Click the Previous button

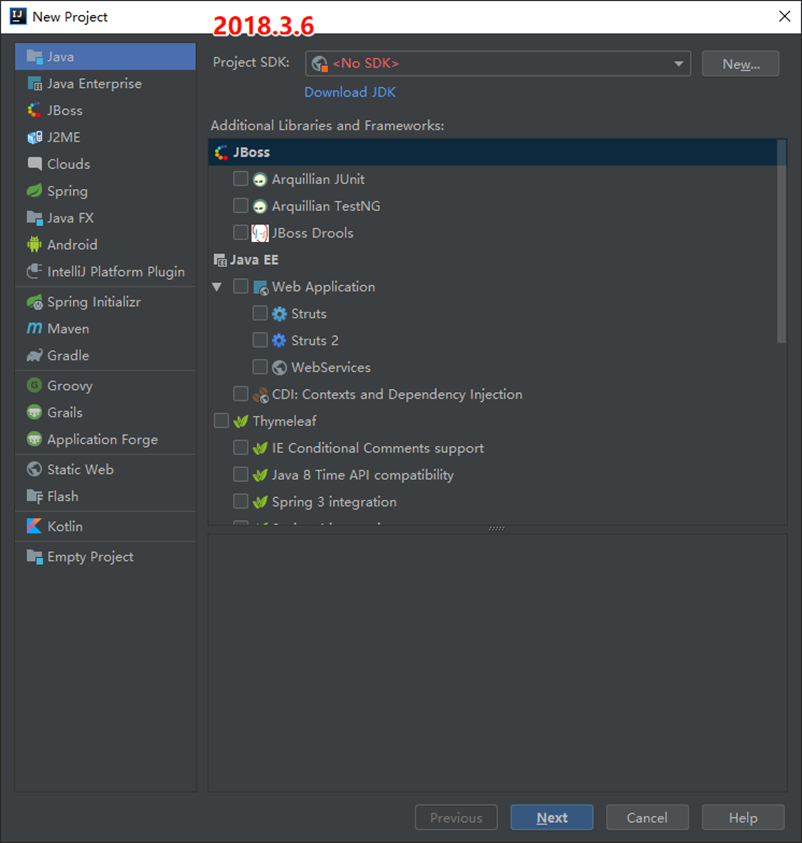(x=456, y=817)
